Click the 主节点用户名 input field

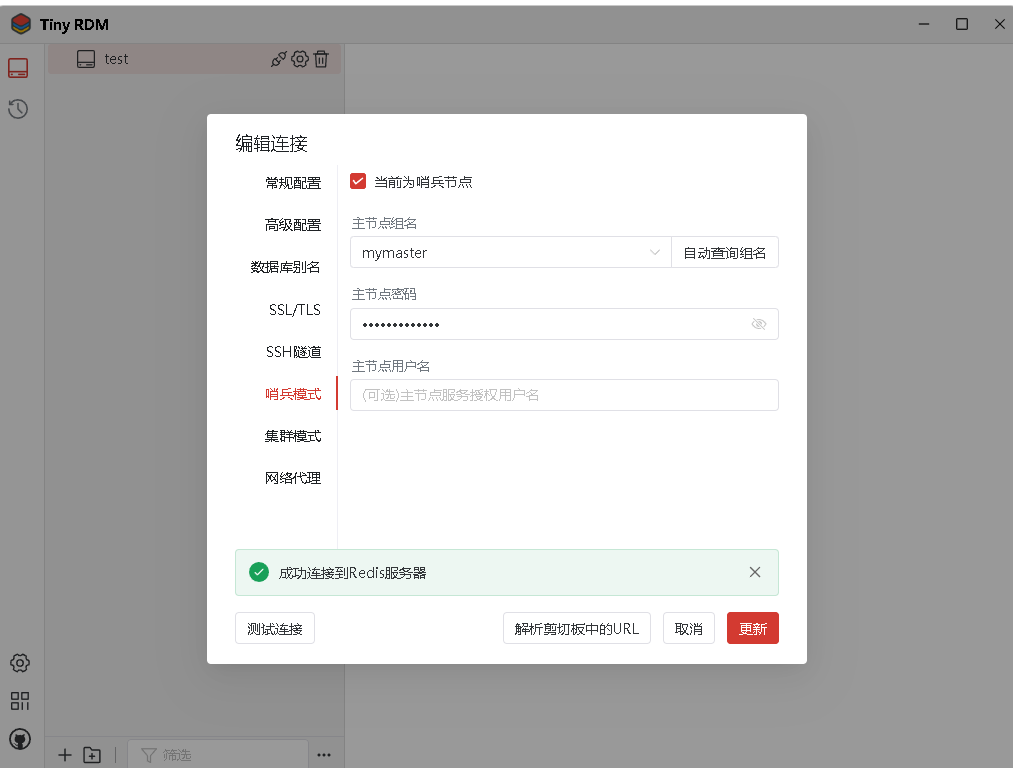pyautogui.click(x=564, y=395)
